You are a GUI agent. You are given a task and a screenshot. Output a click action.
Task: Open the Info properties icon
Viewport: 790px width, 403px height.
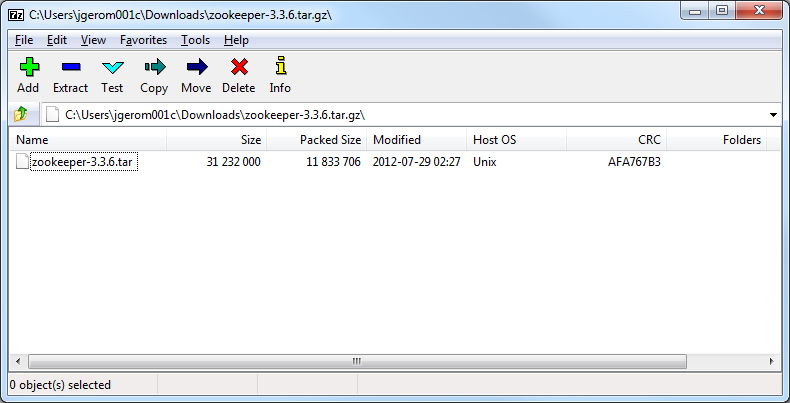(281, 65)
